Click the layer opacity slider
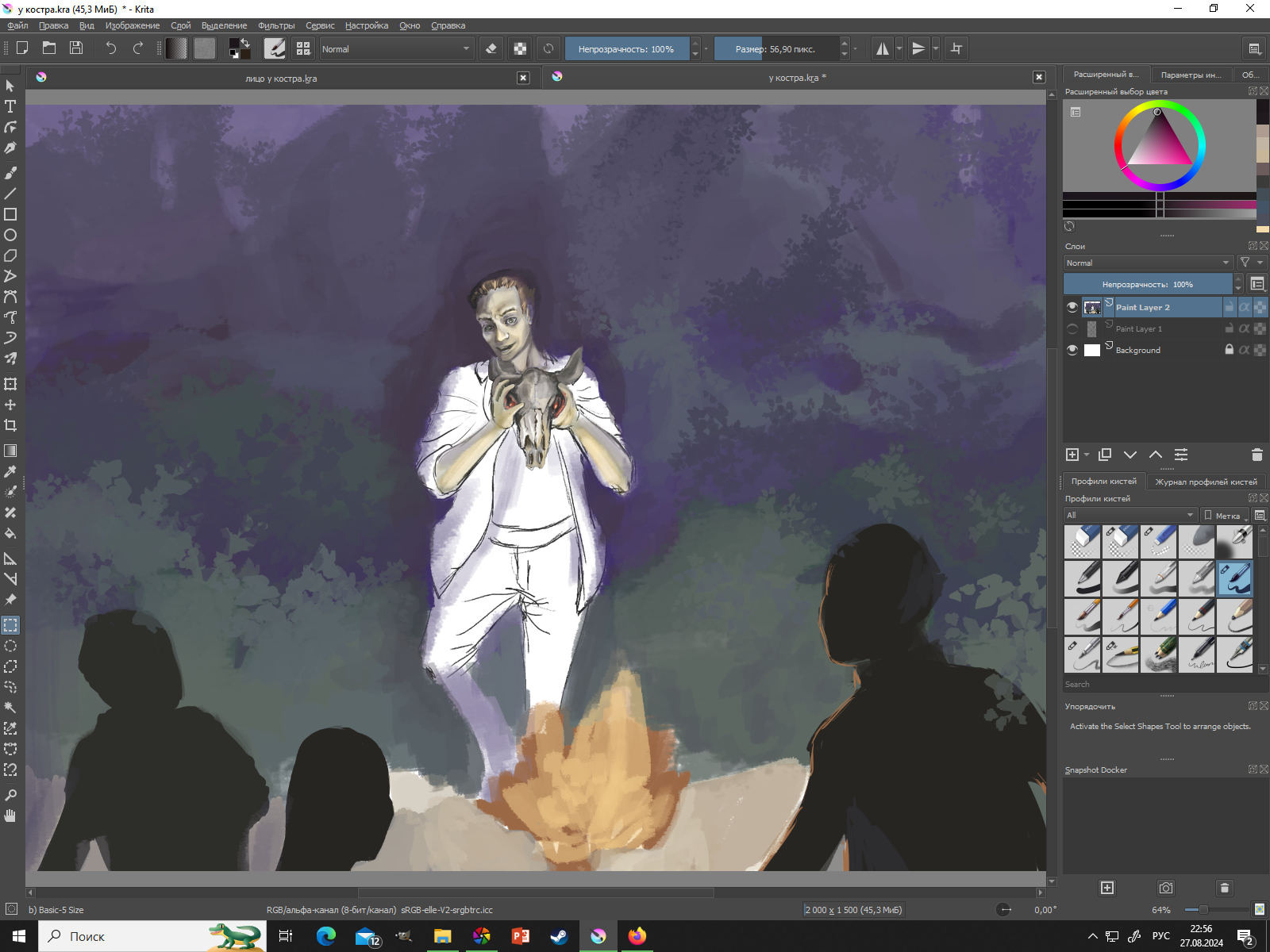Viewport: 1270px width, 952px height. click(x=1147, y=284)
